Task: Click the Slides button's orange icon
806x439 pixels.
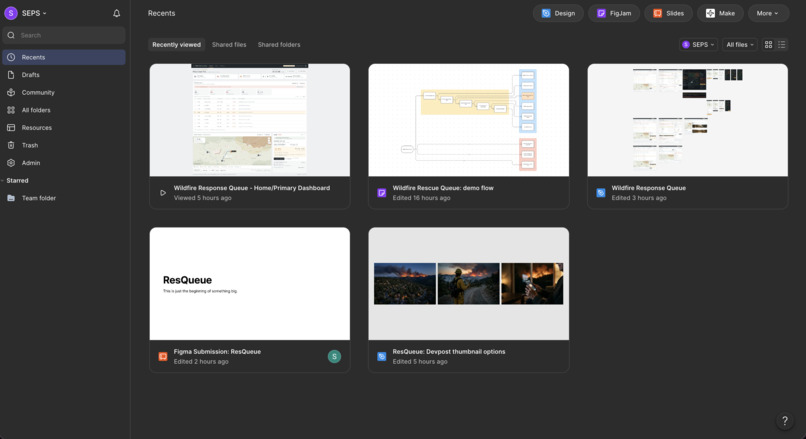Action: tap(657, 13)
